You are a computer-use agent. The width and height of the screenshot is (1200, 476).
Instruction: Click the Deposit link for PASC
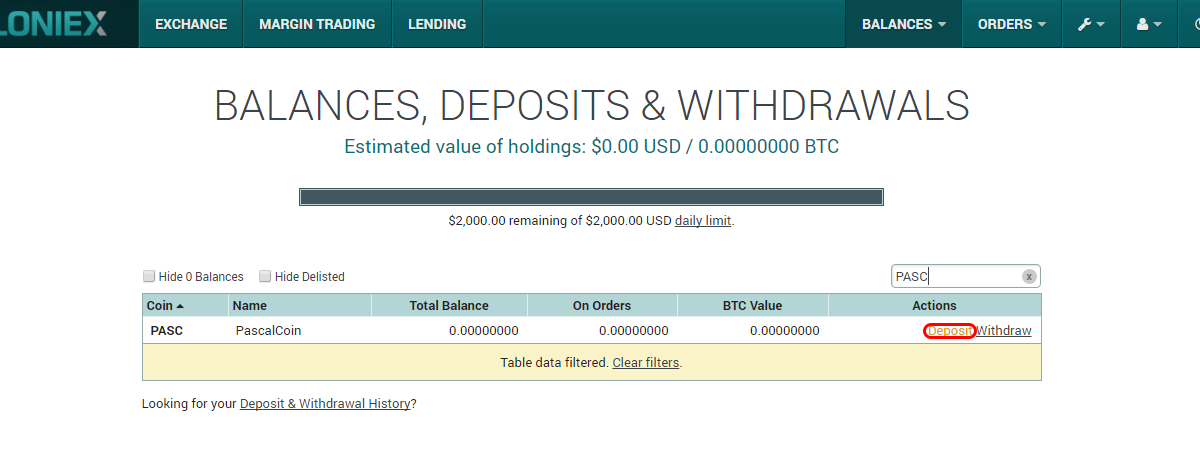pyautogui.click(x=950, y=331)
